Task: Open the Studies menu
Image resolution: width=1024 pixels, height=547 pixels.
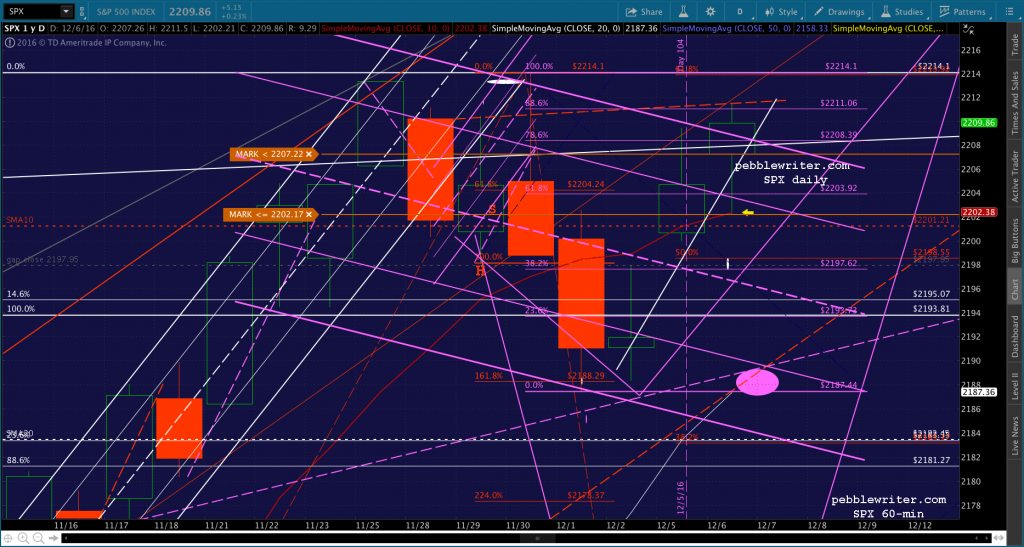Action: point(902,12)
